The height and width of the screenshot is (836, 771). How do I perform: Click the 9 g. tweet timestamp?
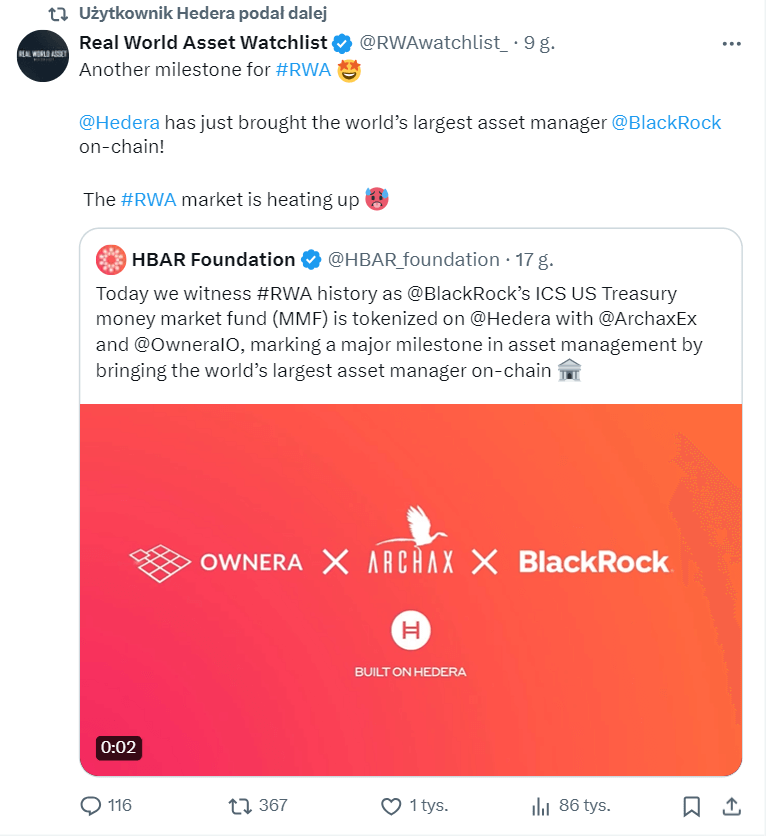[538, 43]
